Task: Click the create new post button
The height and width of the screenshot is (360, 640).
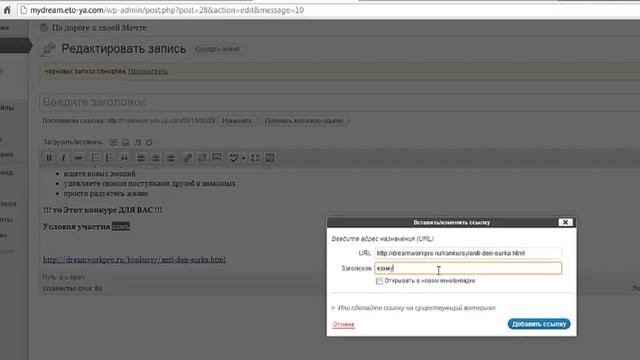Action: [x=217, y=49]
